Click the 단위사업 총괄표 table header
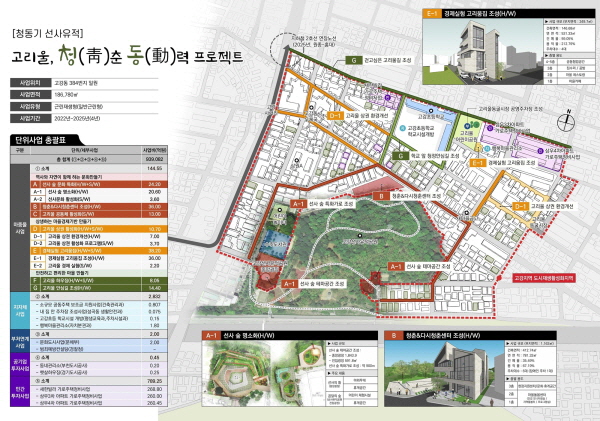Screen dimensions: 600x421 coord(42,141)
